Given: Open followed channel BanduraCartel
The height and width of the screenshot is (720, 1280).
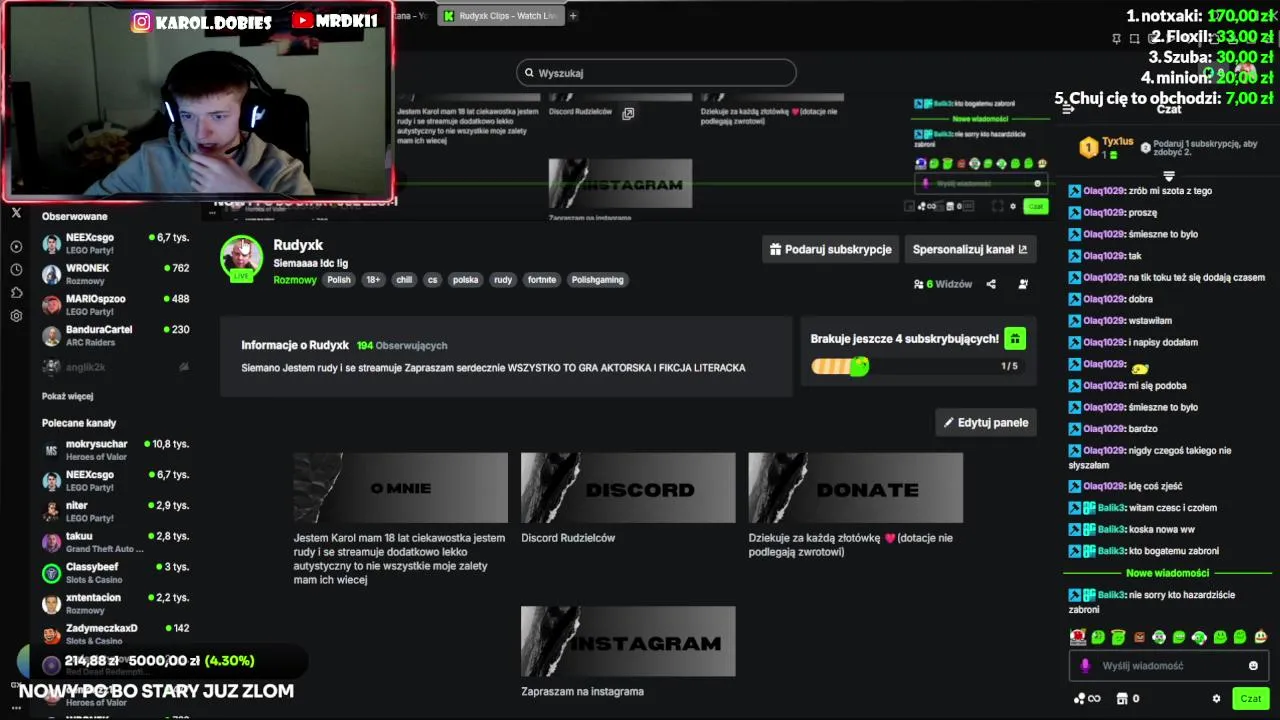Looking at the screenshot, I should pos(115,336).
